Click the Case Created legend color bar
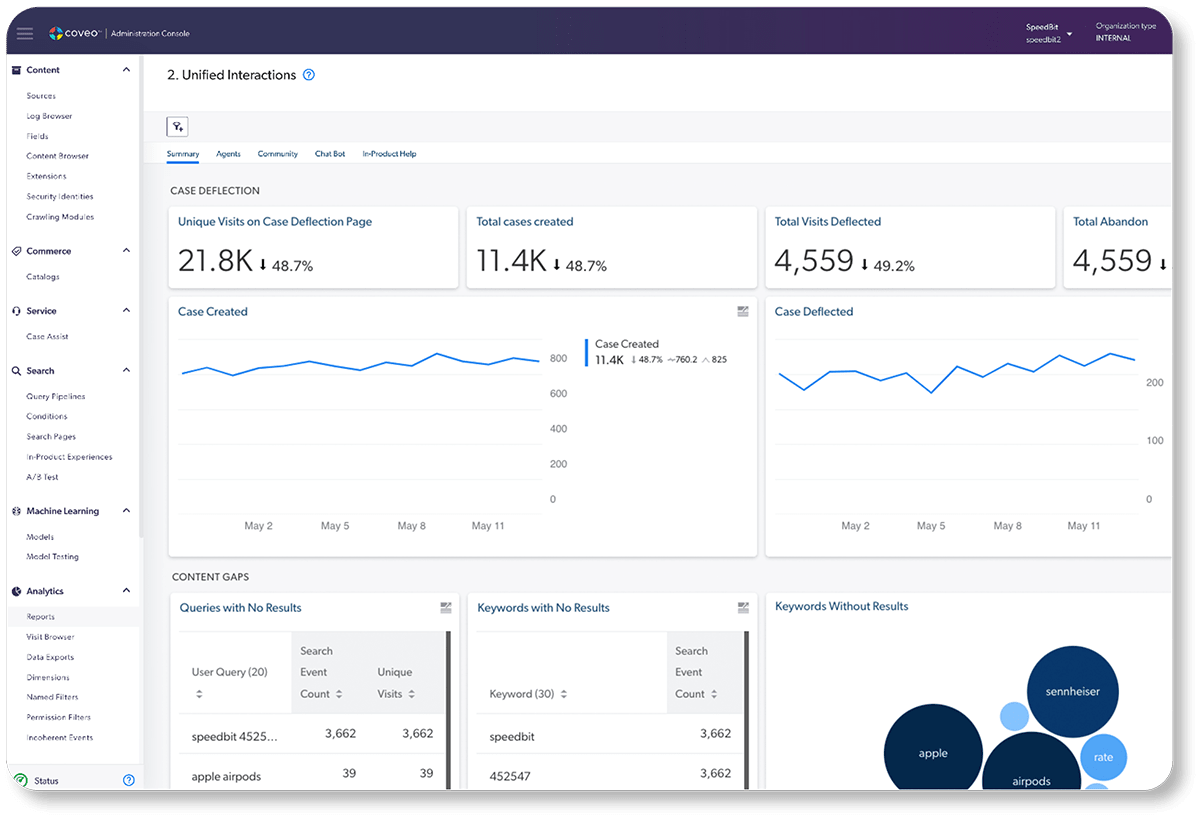The width and height of the screenshot is (1200, 816). [586, 352]
